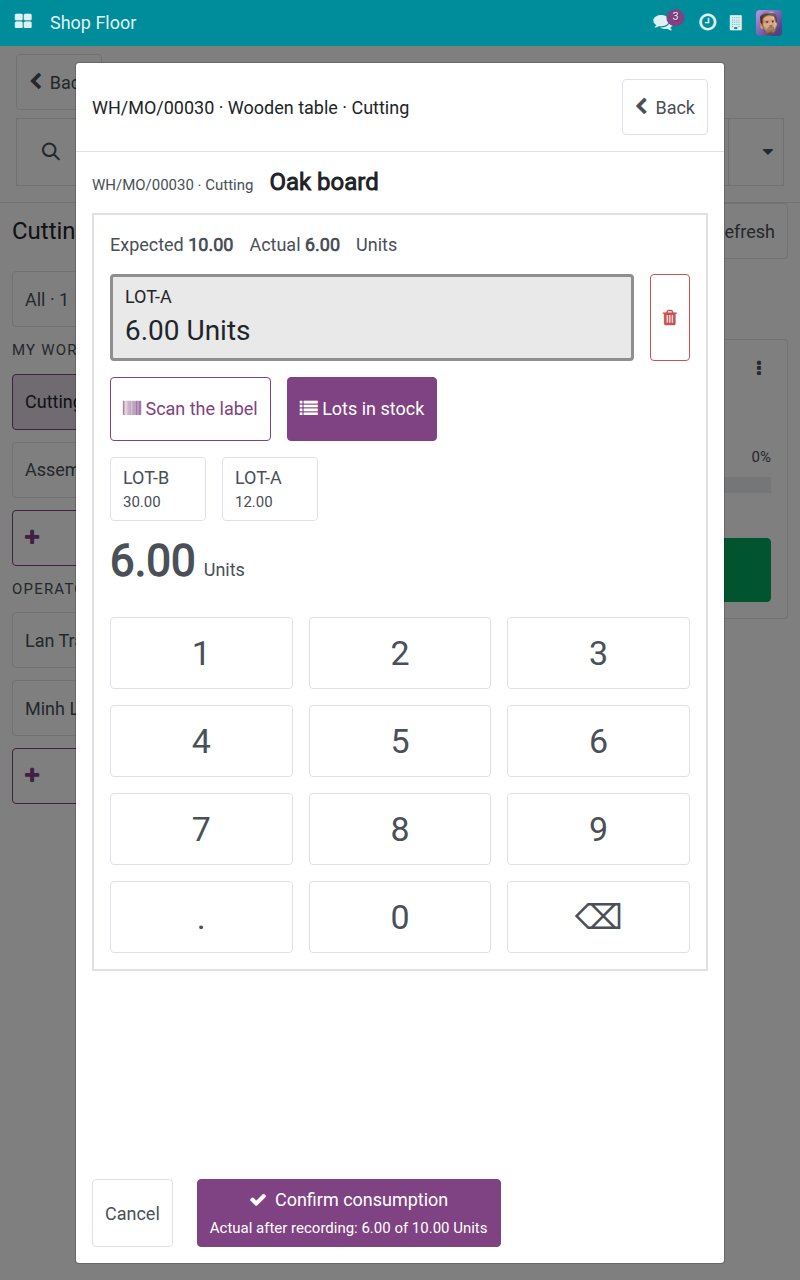Click the company building icon
The width and height of the screenshot is (800, 1280).
(x=736, y=22)
